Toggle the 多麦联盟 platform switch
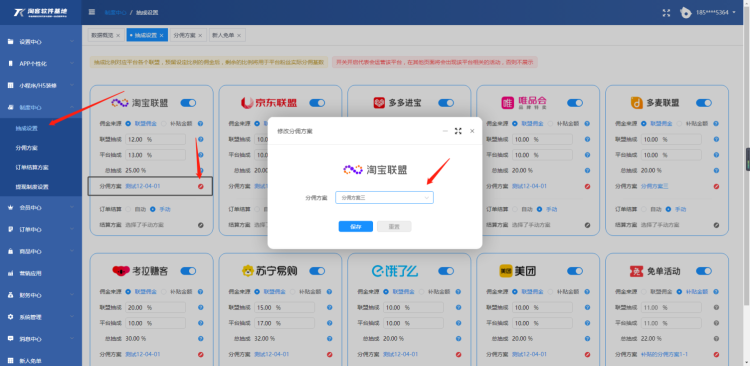 pos(704,103)
